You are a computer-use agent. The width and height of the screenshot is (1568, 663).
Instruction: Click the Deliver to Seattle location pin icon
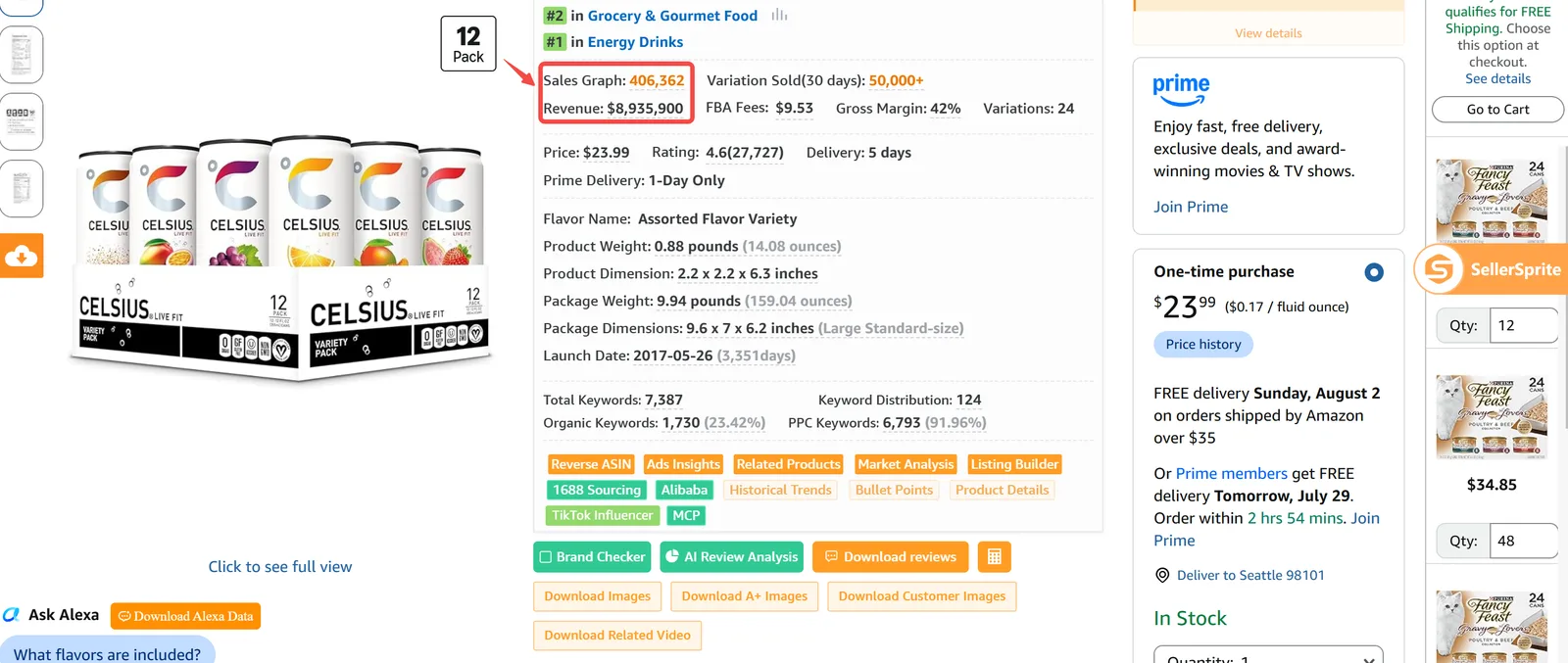[1162, 576]
